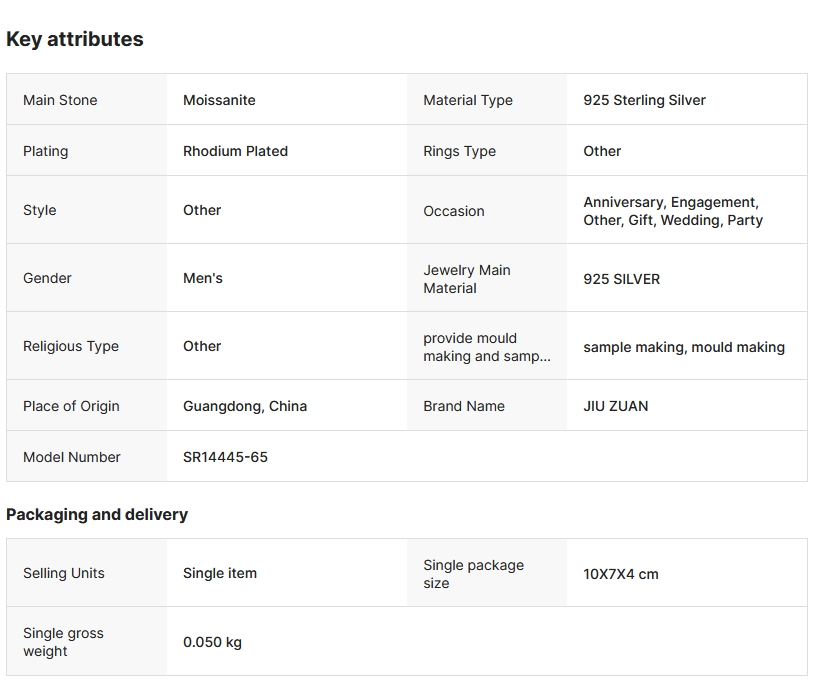Click the Rhodium Plated value
The height and width of the screenshot is (680, 813).
235,151
